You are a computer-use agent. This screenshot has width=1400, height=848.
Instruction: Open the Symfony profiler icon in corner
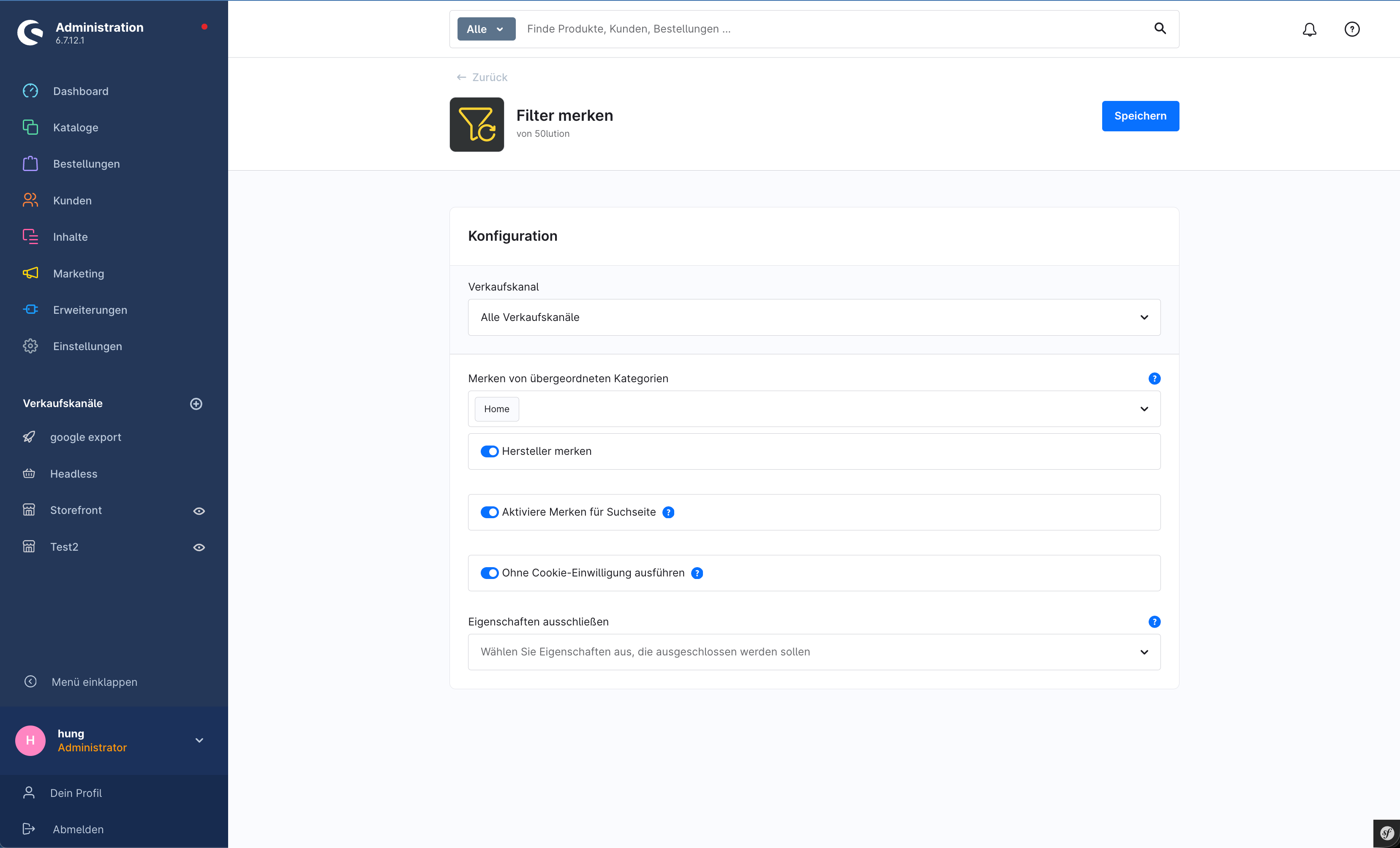click(x=1386, y=833)
